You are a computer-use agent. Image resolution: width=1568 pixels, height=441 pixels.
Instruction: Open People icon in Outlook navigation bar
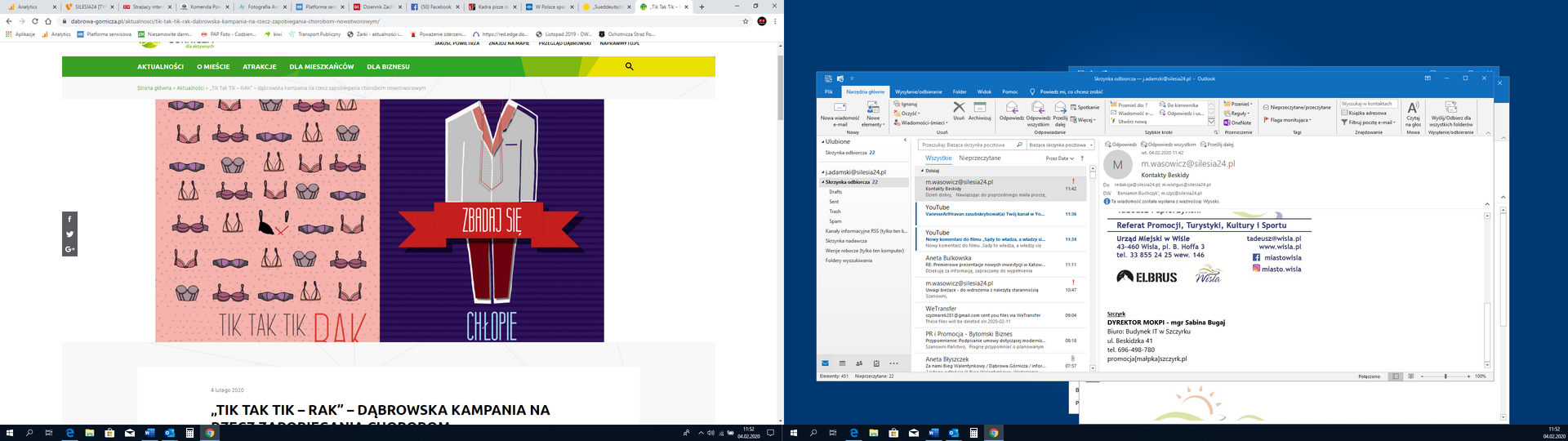[x=859, y=363]
